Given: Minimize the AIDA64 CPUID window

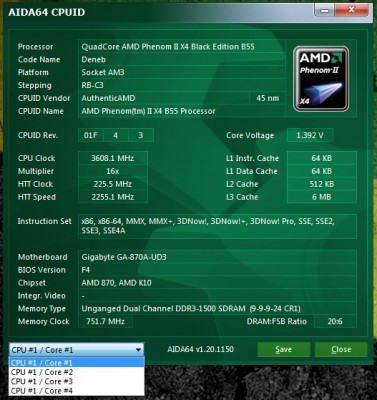Looking at the screenshot, I should tap(324, 10).
